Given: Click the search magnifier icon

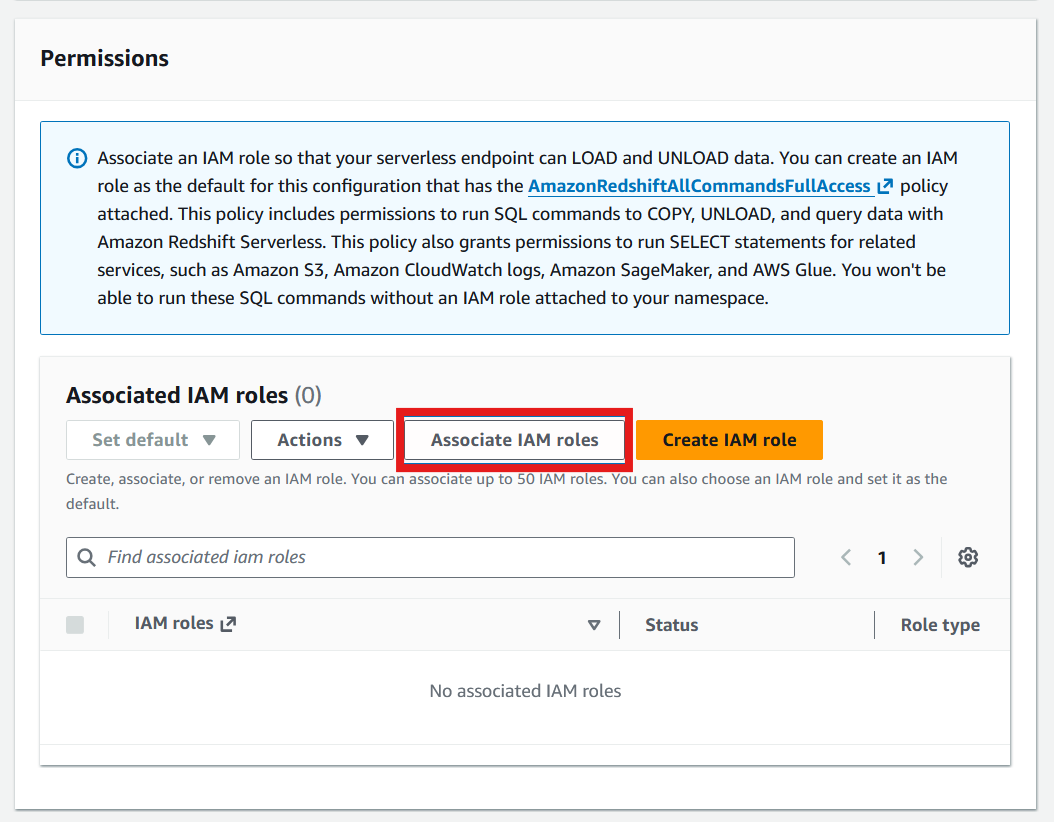Looking at the screenshot, I should [87, 557].
